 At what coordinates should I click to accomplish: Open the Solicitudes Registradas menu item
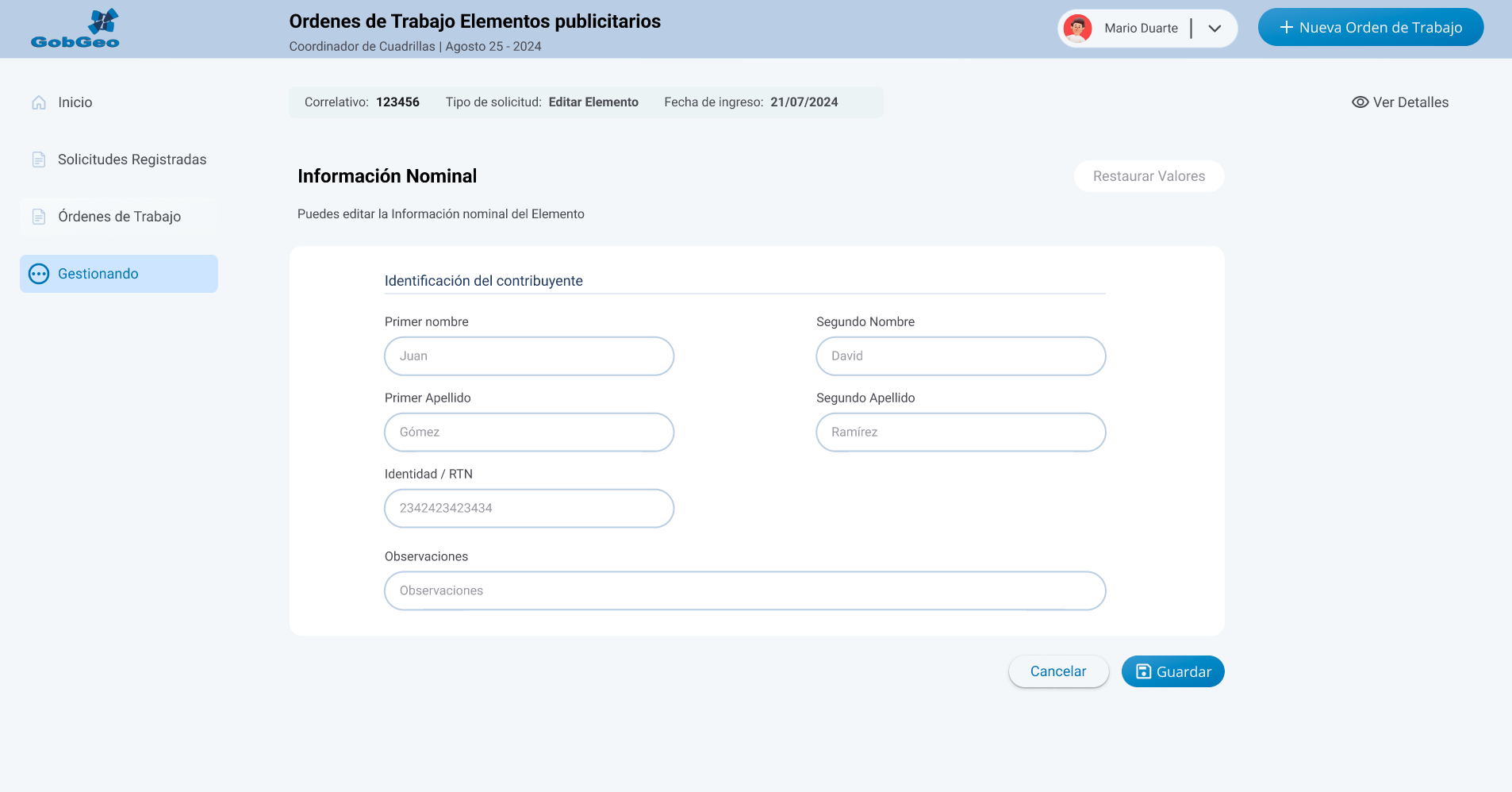tap(132, 160)
